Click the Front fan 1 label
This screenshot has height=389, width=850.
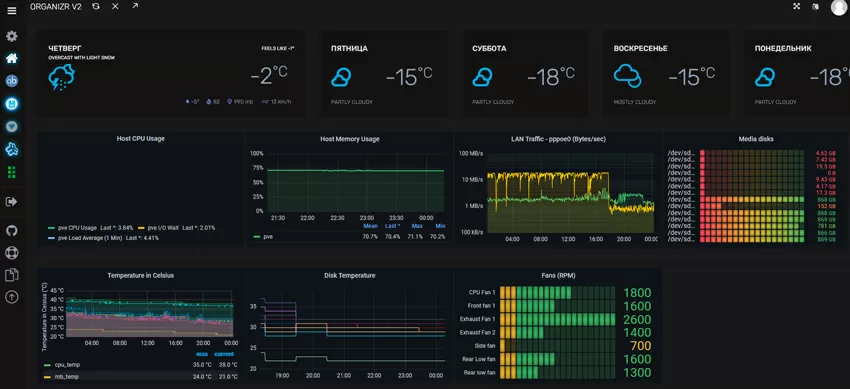tap(482, 306)
